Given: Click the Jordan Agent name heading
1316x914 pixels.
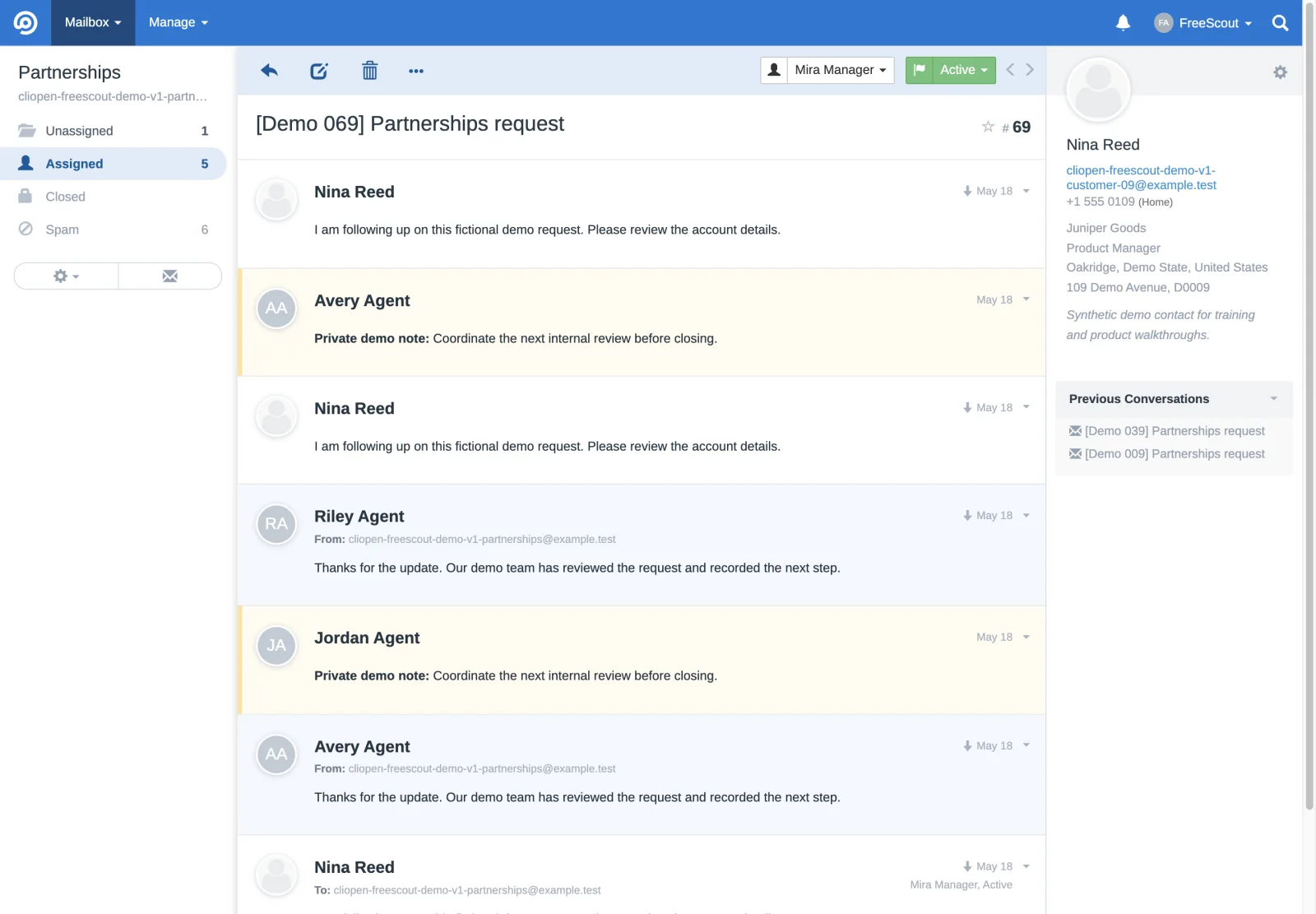Looking at the screenshot, I should (367, 638).
